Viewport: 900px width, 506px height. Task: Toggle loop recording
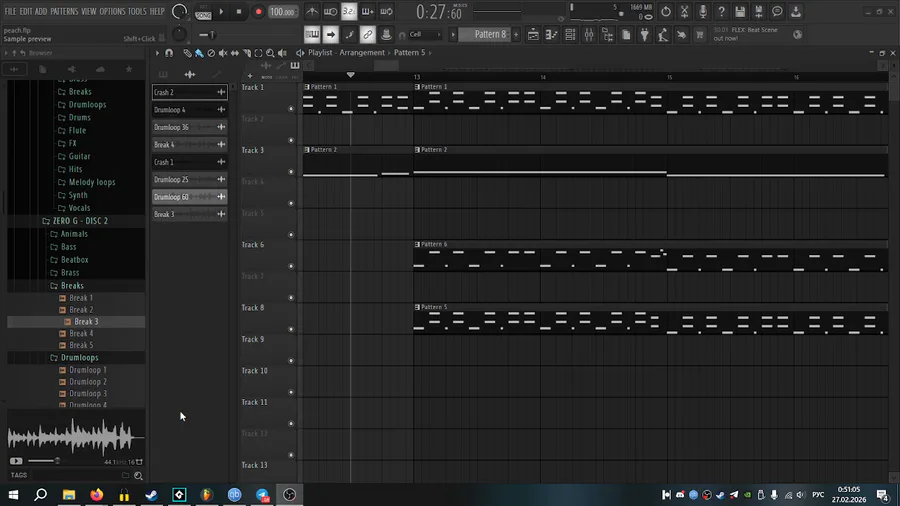coord(386,11)
